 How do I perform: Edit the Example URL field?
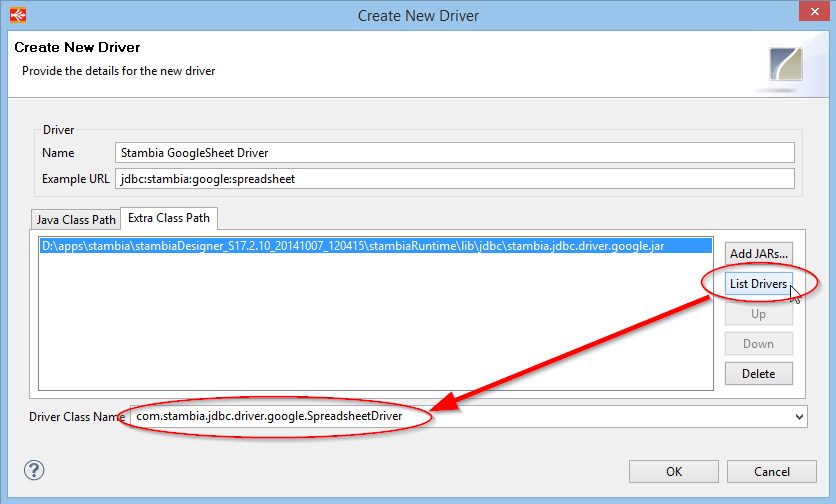tap(455, 179)
